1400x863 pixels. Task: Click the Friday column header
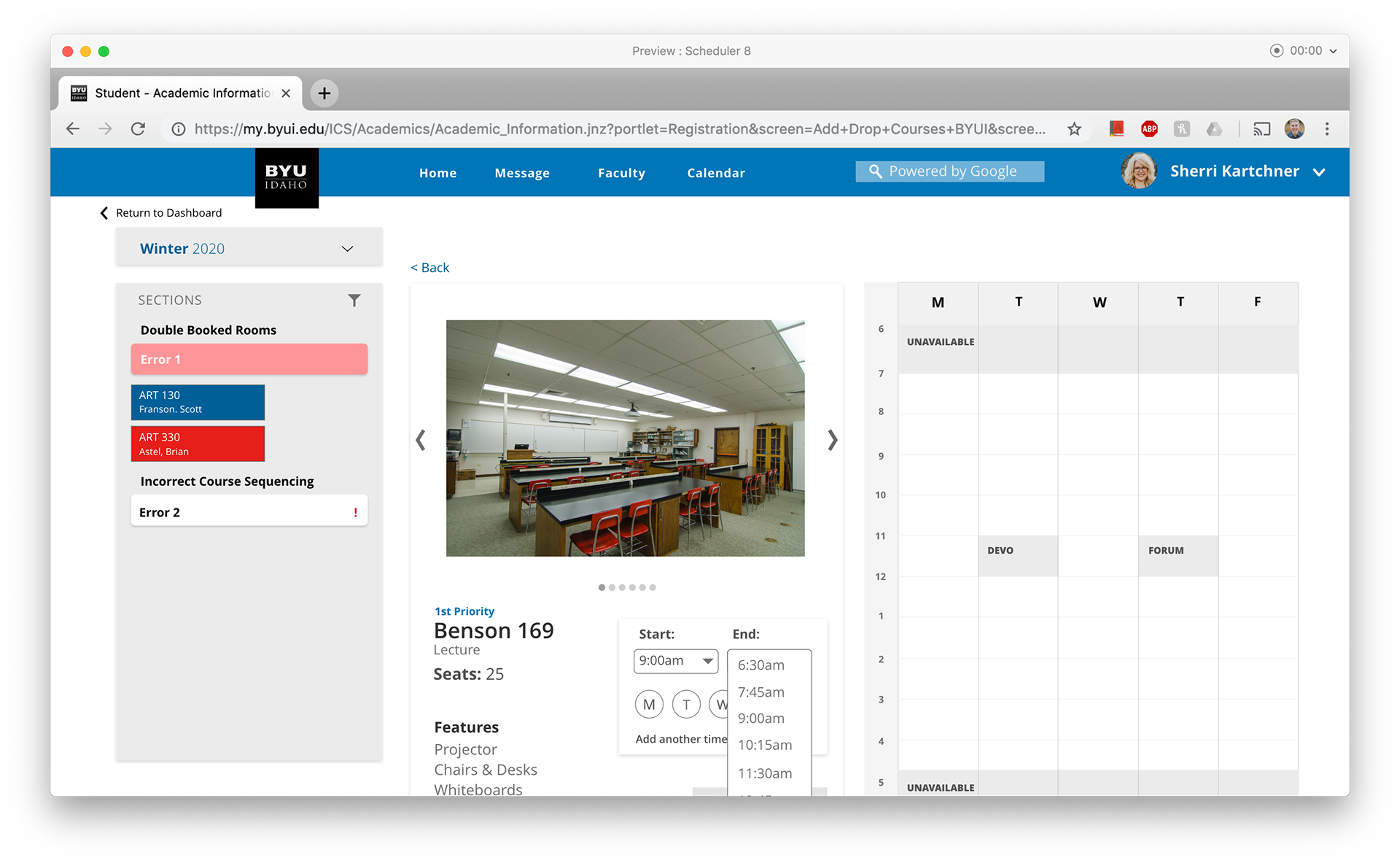(x=1257, y=302)
